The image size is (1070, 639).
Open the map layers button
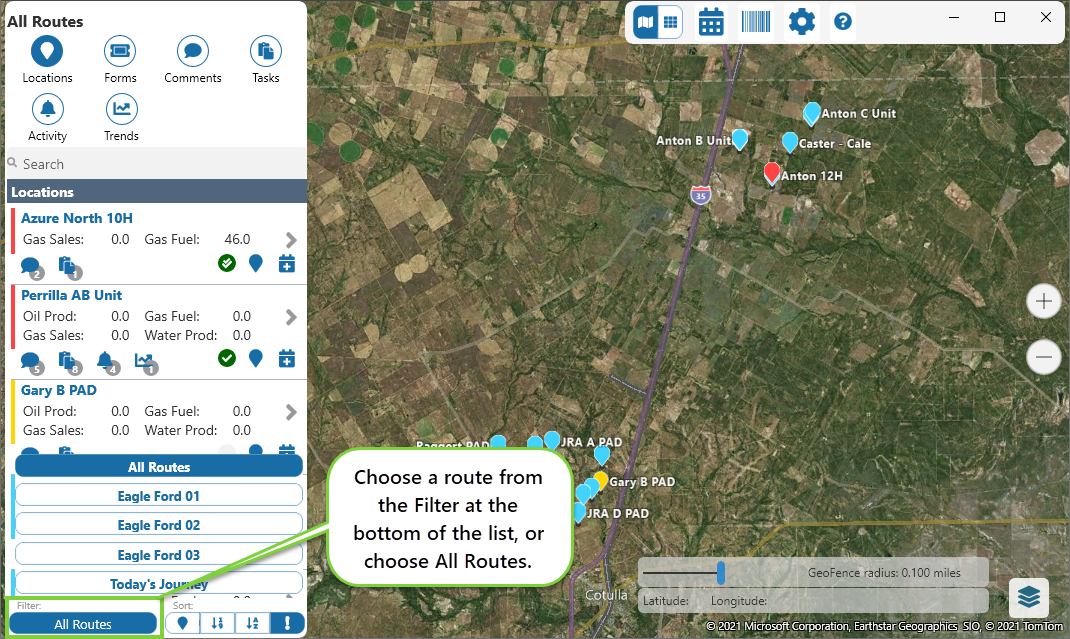click(1029, 597)
